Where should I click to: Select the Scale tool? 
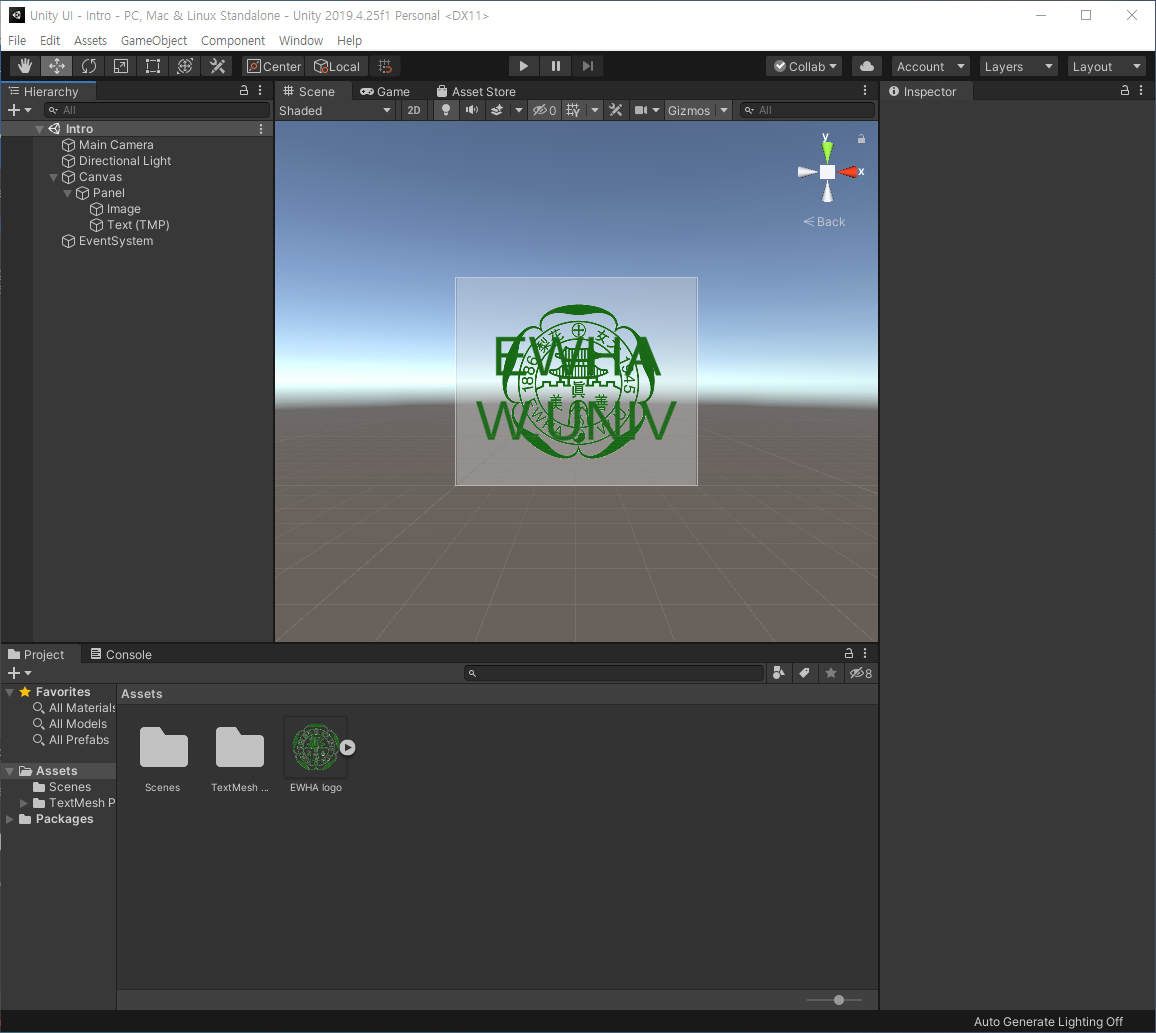pos(121,66)
